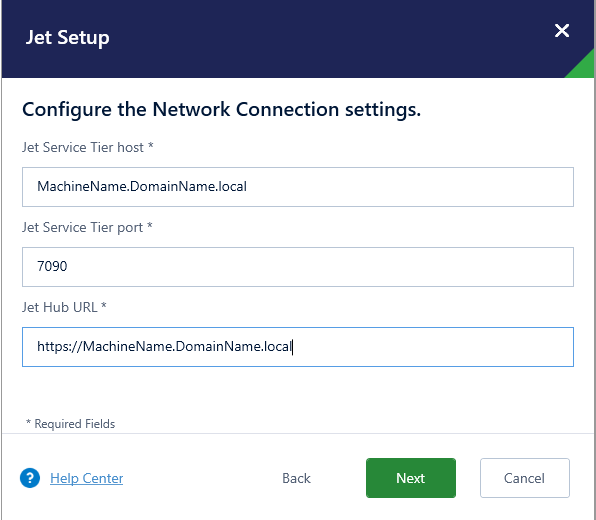596x520 pixels.
Task: Select the Jet Hub URL input field
Action: pos(298,347)
